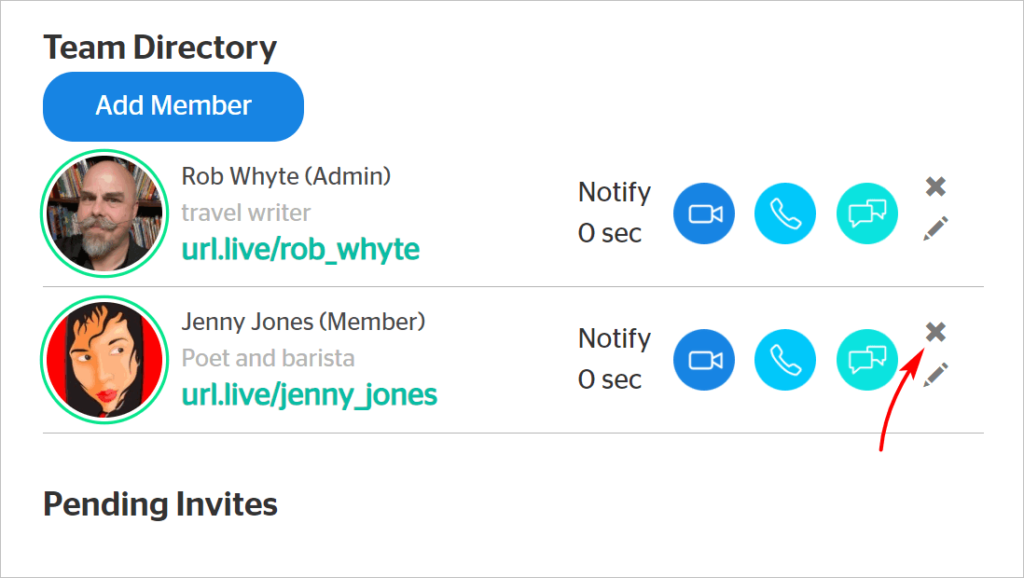The image size is (1024, 578).
Task: Open chat with Rob Whyte
Action: tap(867, 214)
